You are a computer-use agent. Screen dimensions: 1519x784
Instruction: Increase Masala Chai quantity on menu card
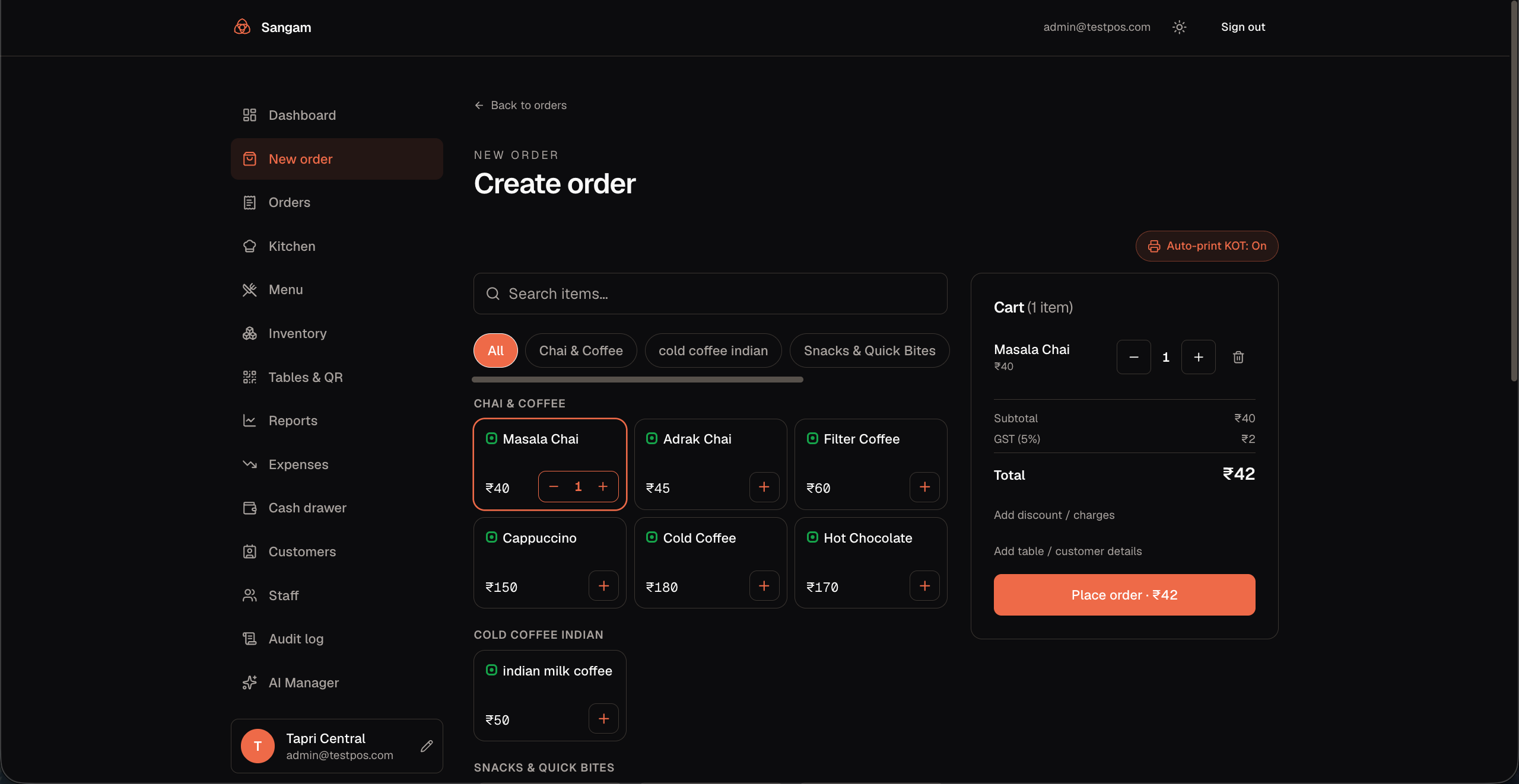coord(603,487)
